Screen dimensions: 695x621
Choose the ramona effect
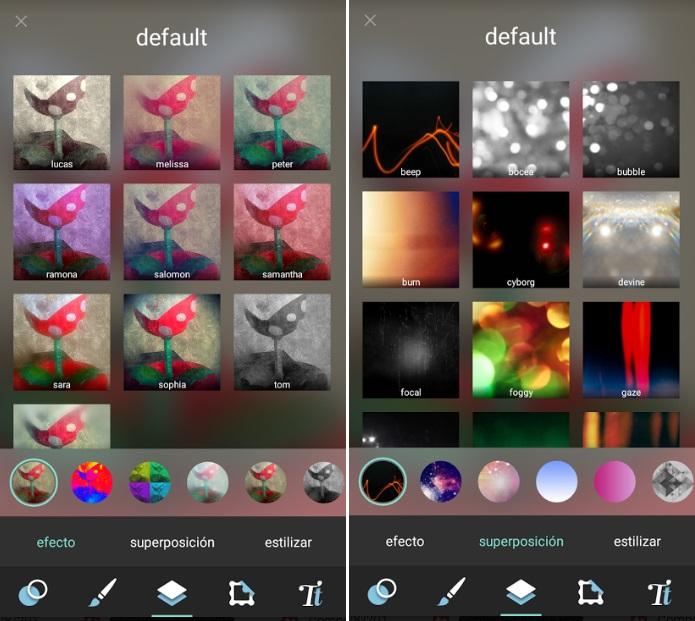tap(62, 232)
